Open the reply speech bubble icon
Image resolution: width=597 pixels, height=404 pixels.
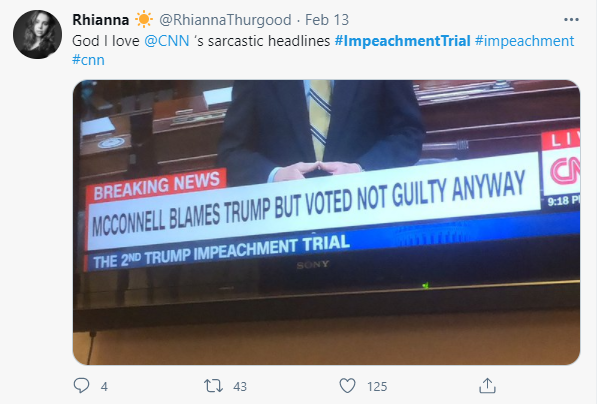81,386
